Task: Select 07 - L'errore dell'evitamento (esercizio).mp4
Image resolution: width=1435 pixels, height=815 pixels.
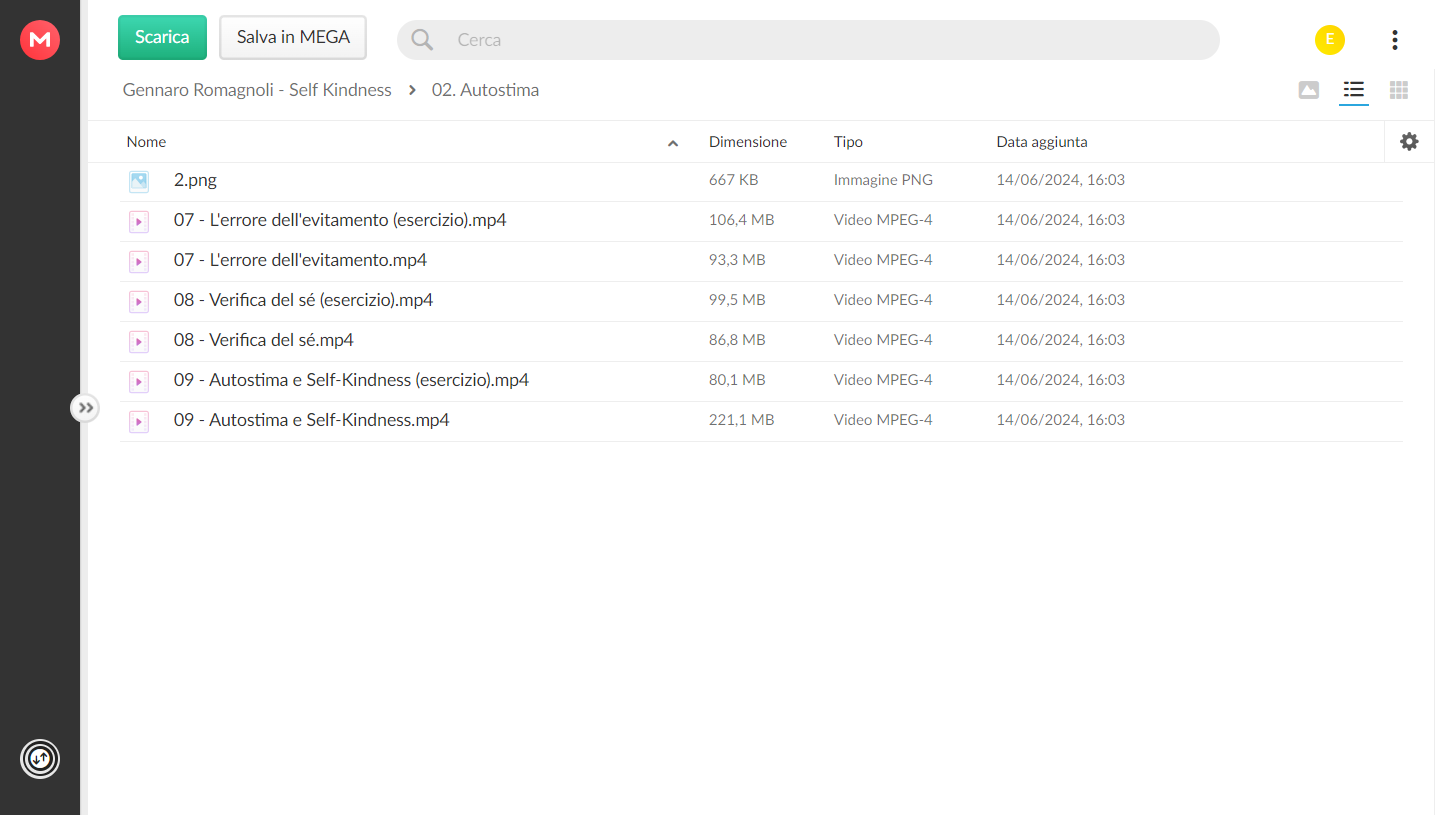Action: coord(340,220)
